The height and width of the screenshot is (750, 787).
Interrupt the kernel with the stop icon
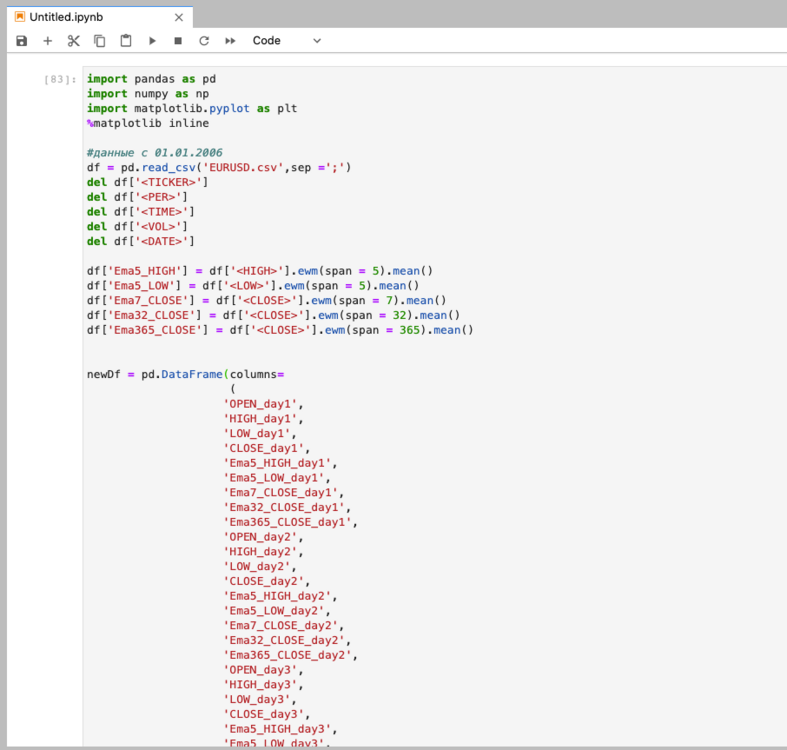178,41
